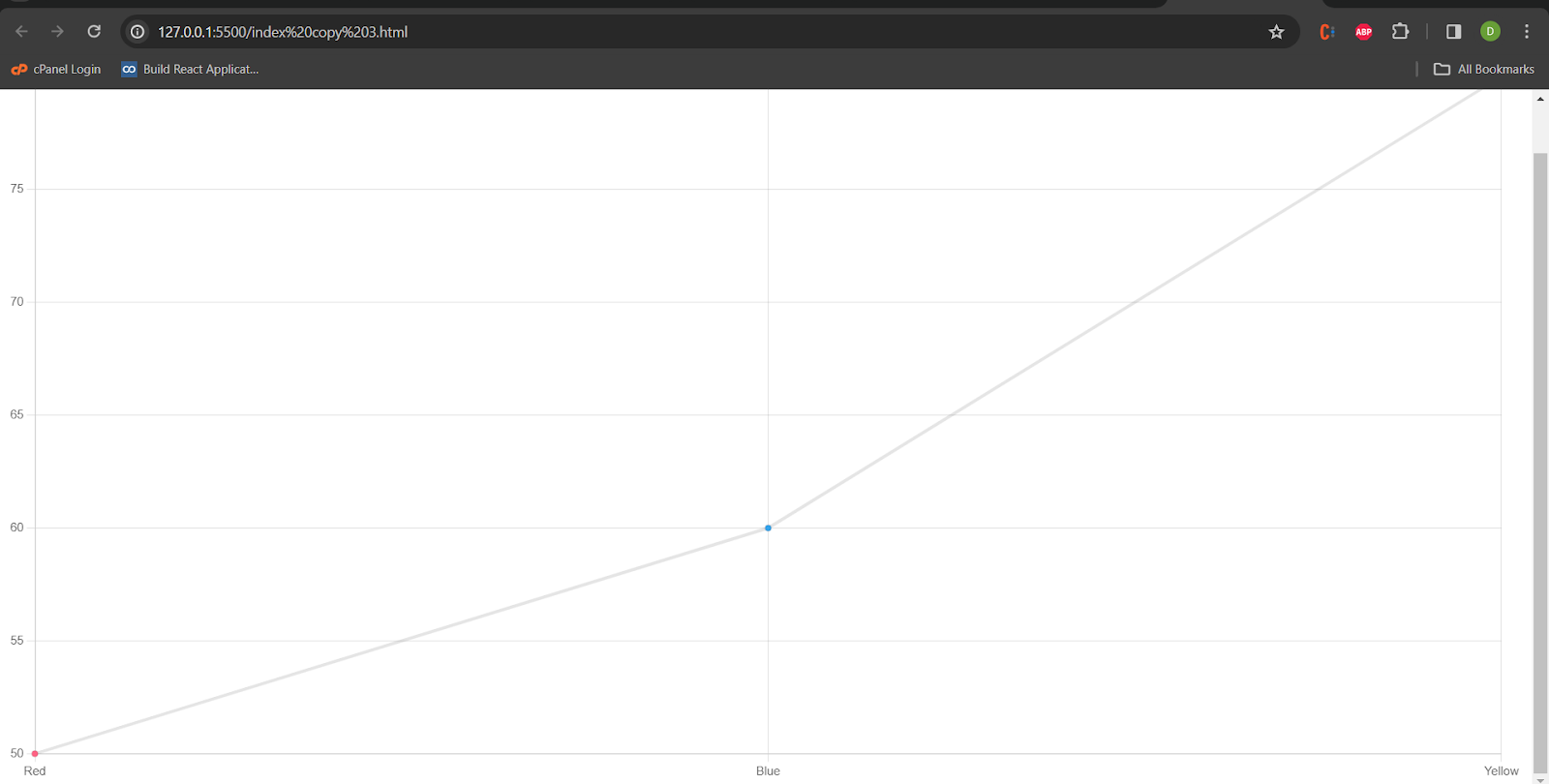Click the scrollbar up arrow
The height and width of the screenshot is (784, 1549).
(1540, 99)
